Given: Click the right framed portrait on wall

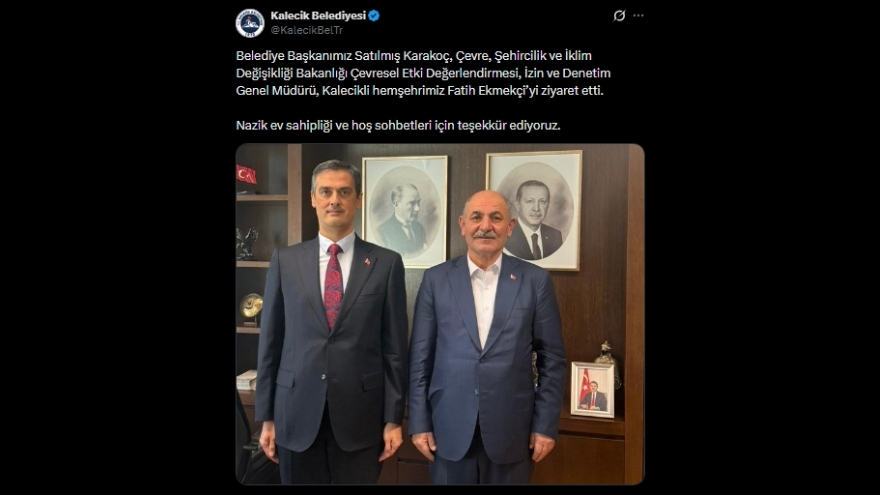Looking at the screenshot, I should 534,209.
